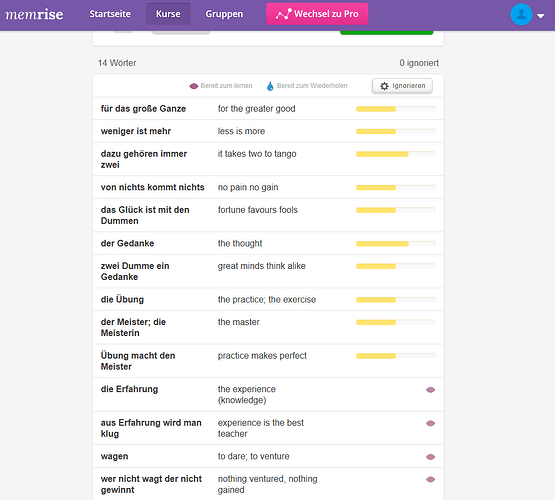
Task: Select the word row die Übung
Action: point(268,299)
